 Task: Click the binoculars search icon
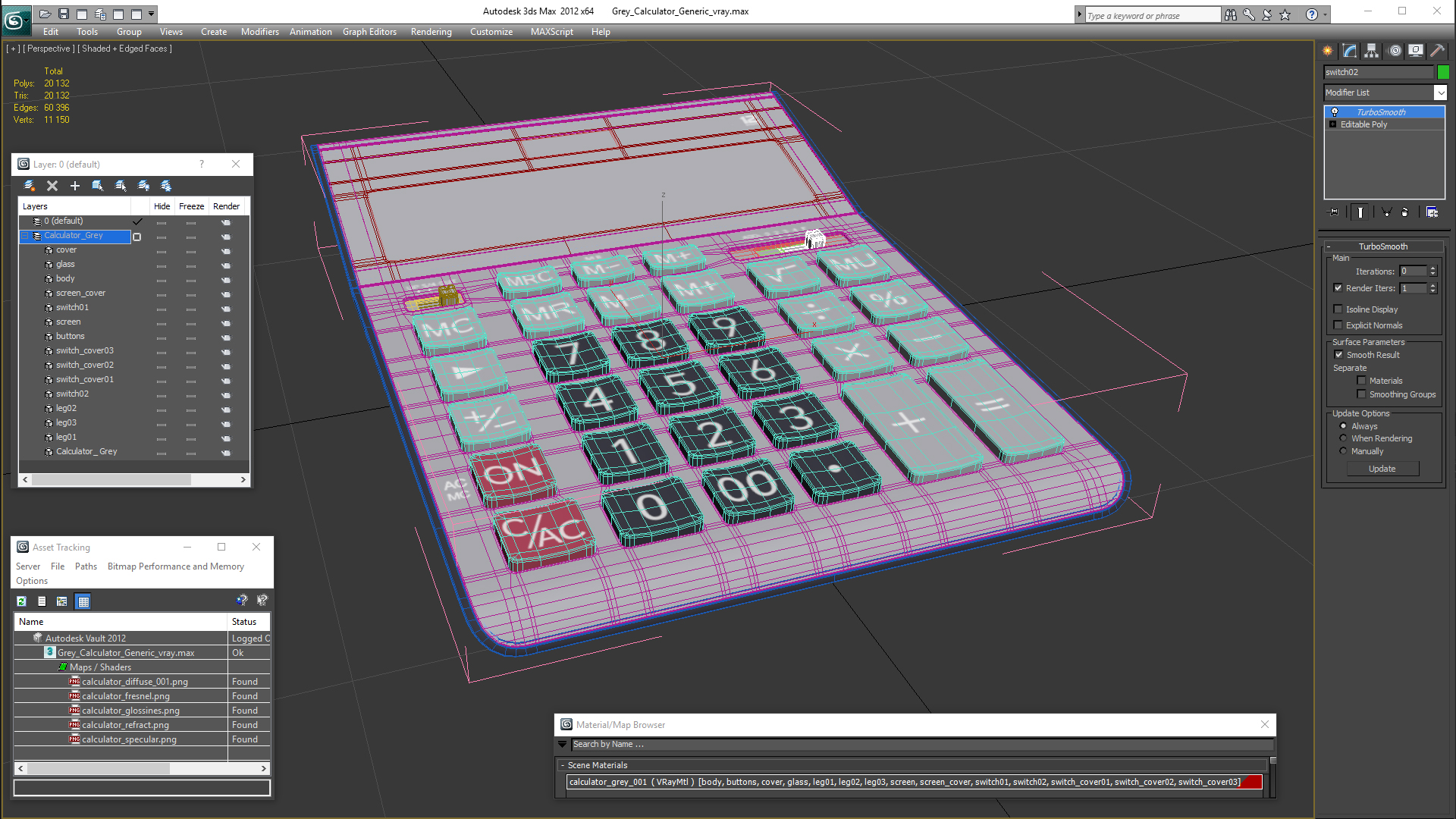pyautogui.click(x=1231, y=14)
